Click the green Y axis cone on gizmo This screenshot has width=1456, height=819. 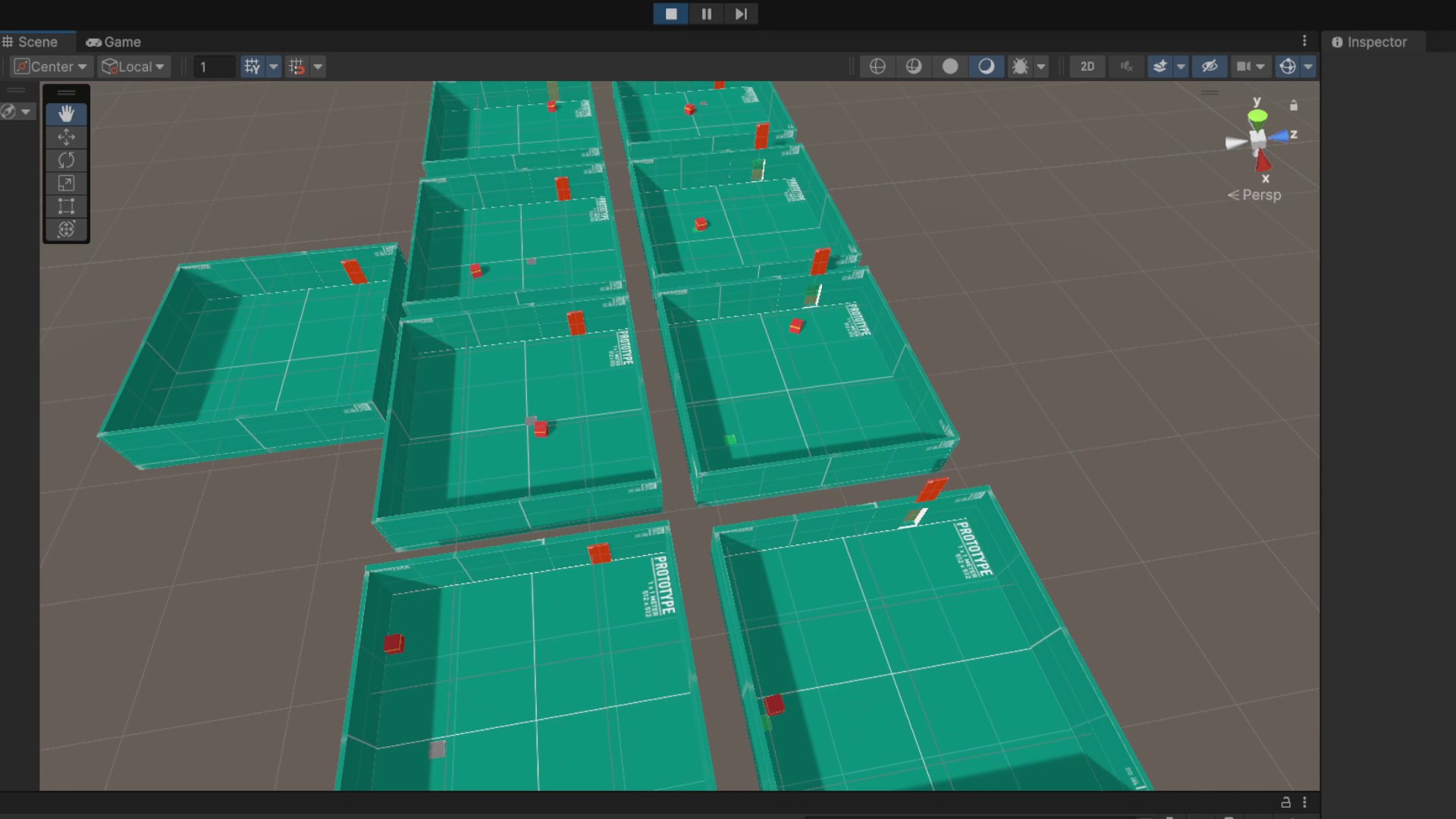[1257, 115]
